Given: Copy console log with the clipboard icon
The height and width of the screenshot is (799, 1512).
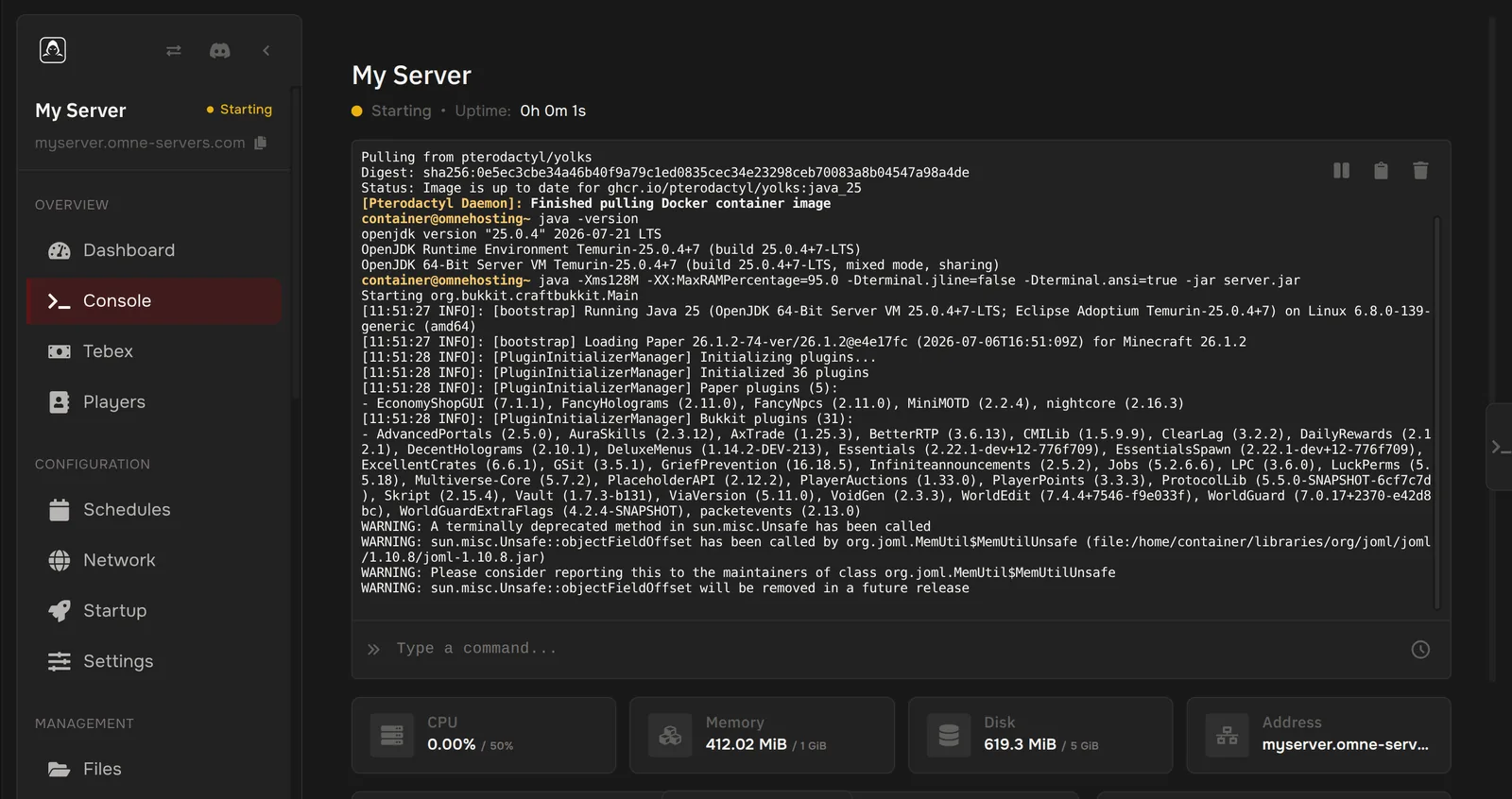Looking at the screenshot, I should tap(1382, 171).
